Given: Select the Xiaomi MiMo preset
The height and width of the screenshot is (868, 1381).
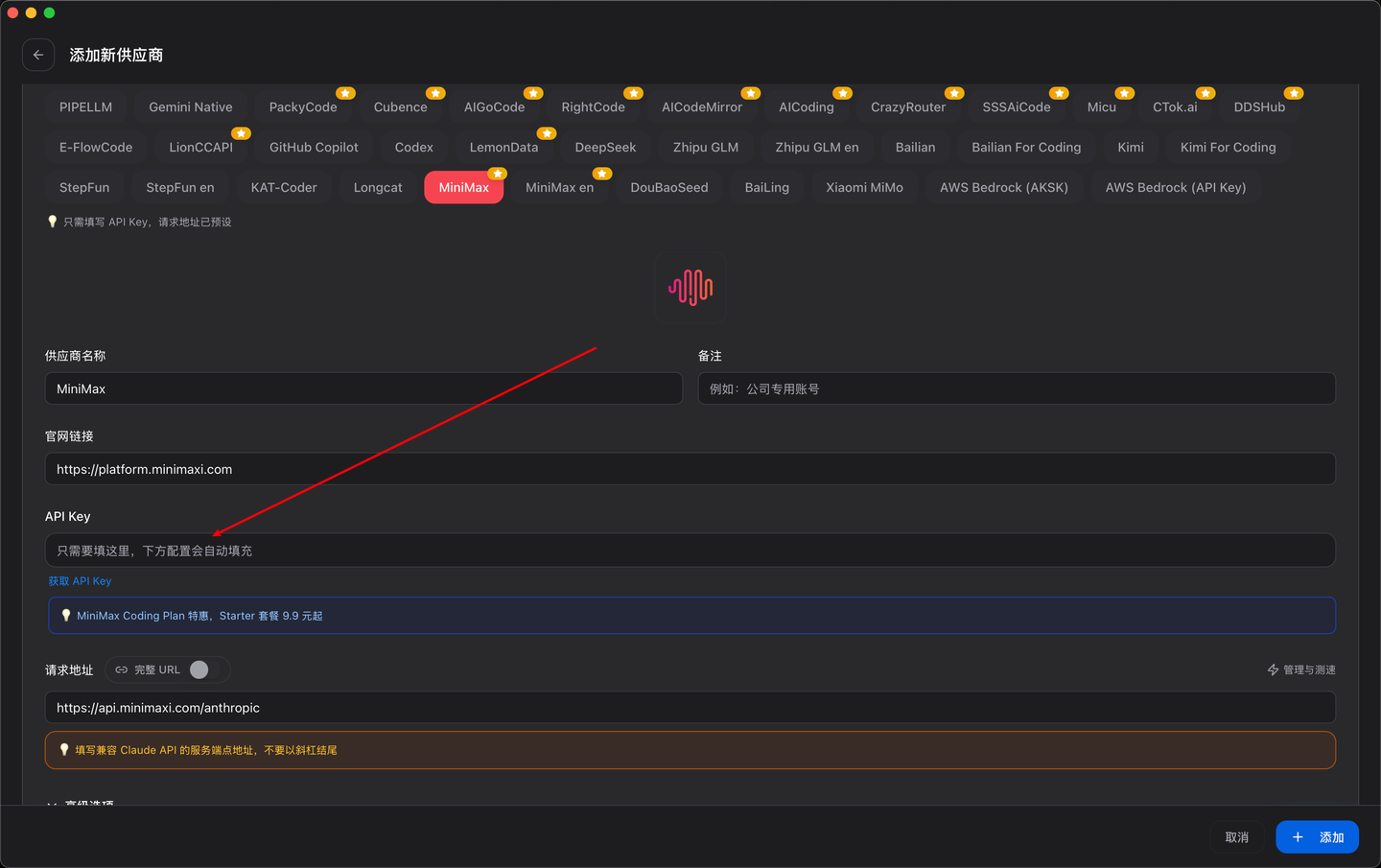Looking at the screenshot, I should (865, 188).
